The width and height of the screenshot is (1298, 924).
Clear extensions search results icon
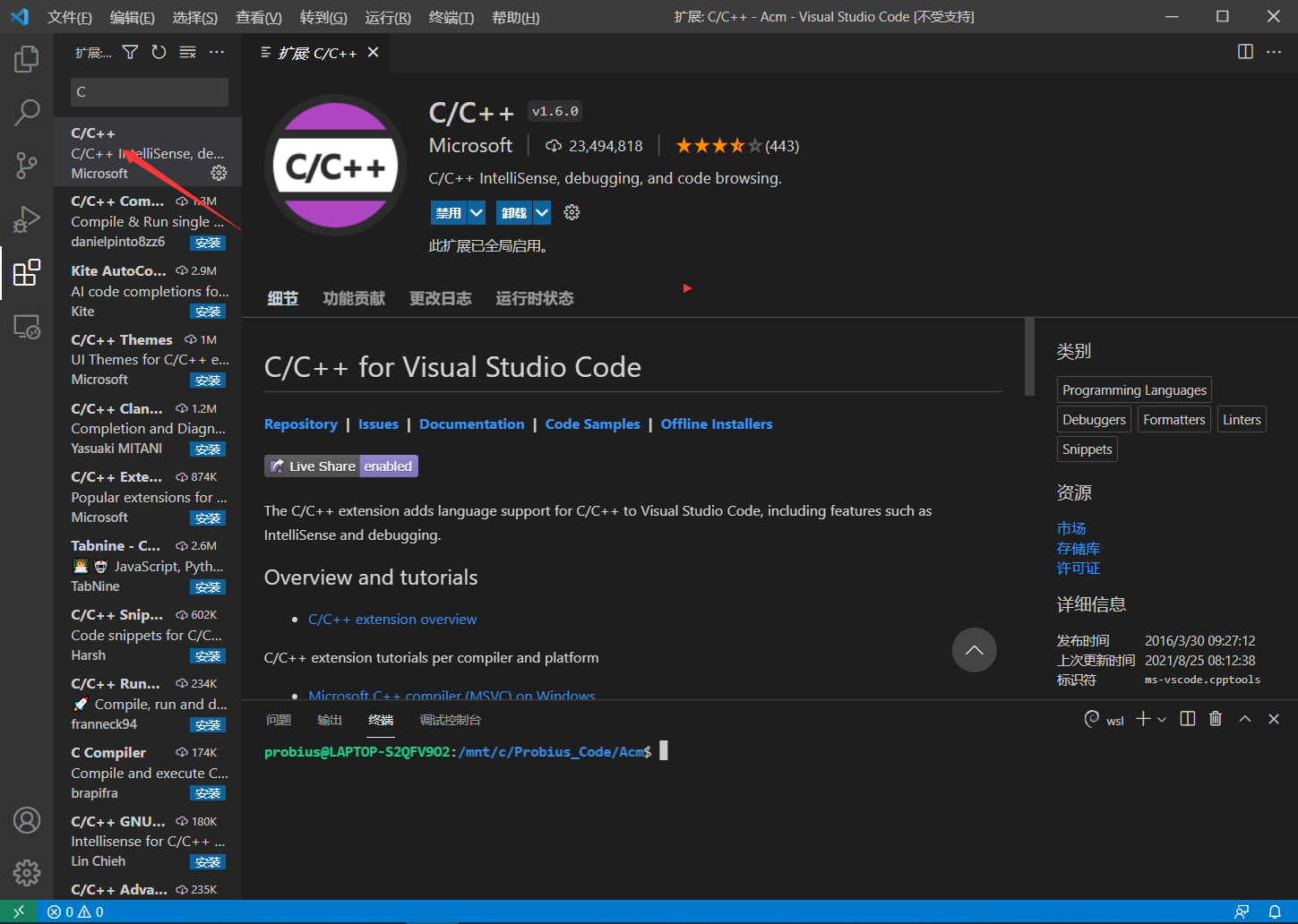[x=187, y=53]
